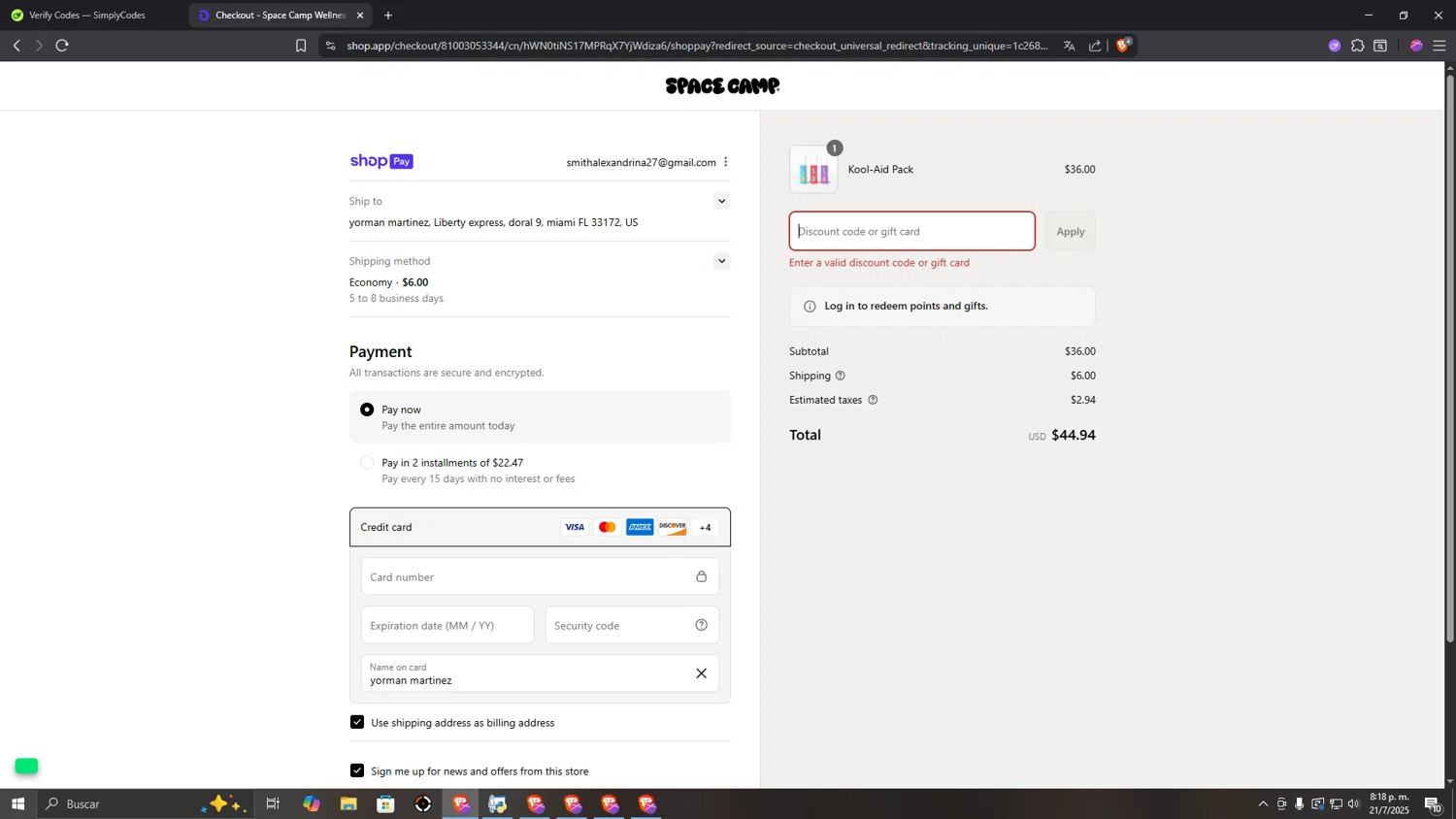This screenshot has width=1456, height=819.
Task: Open Task View on the taskbar
Action: [x=273, y=803]
